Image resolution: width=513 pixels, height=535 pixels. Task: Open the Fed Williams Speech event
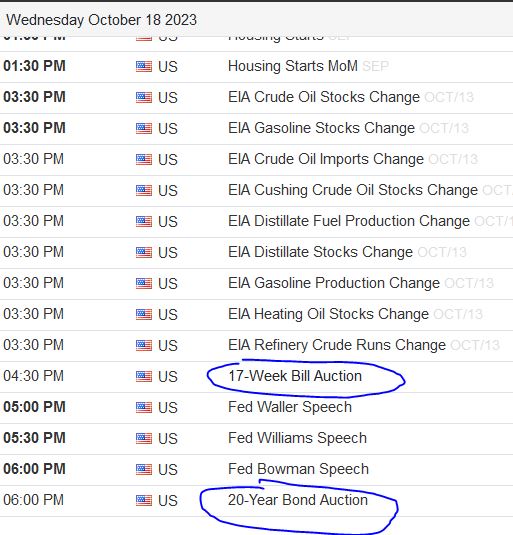click(297, 438)
